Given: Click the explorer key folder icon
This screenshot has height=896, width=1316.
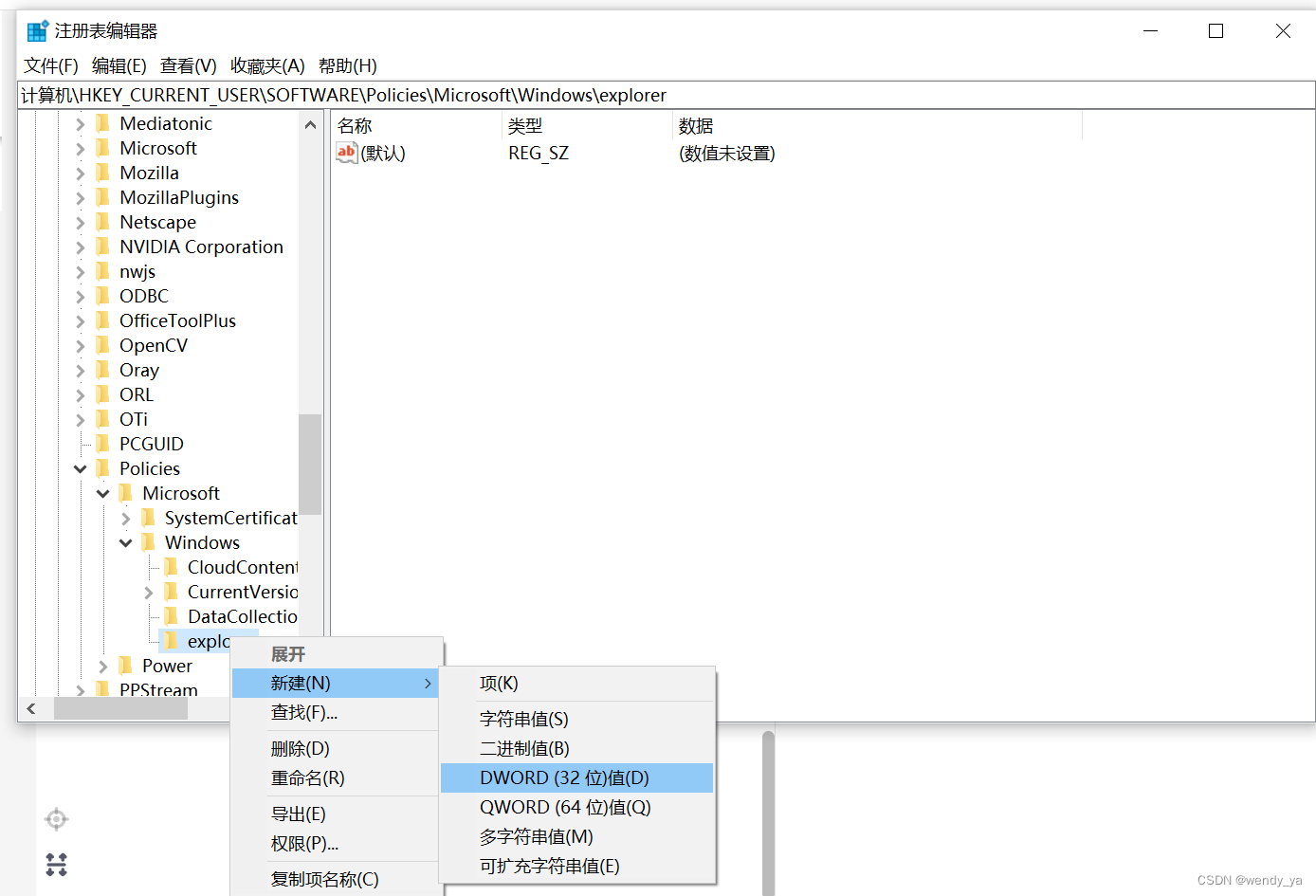Looking at the screenshot, I should click(172, 641).
